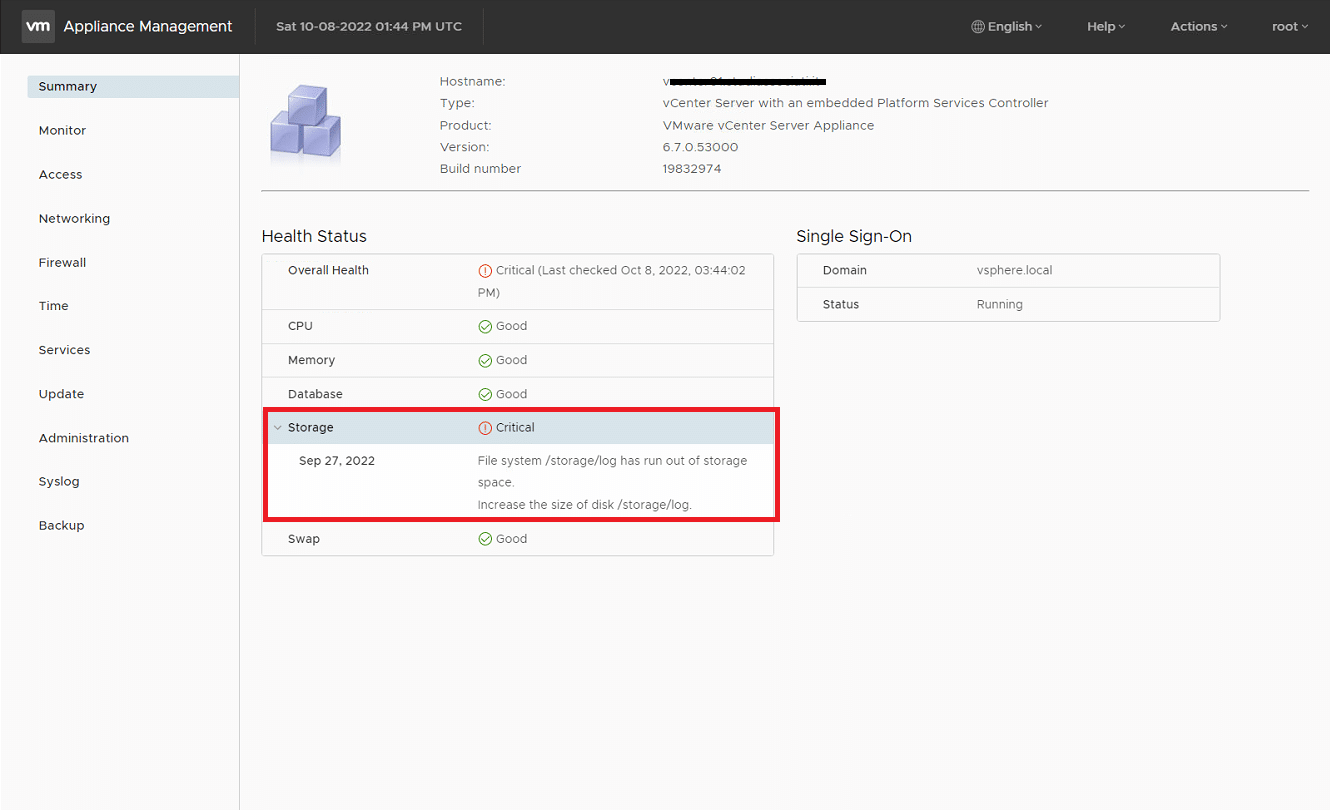Open the Syslog page
Screen dimensions: 1330x810
[x=58, y=482]
